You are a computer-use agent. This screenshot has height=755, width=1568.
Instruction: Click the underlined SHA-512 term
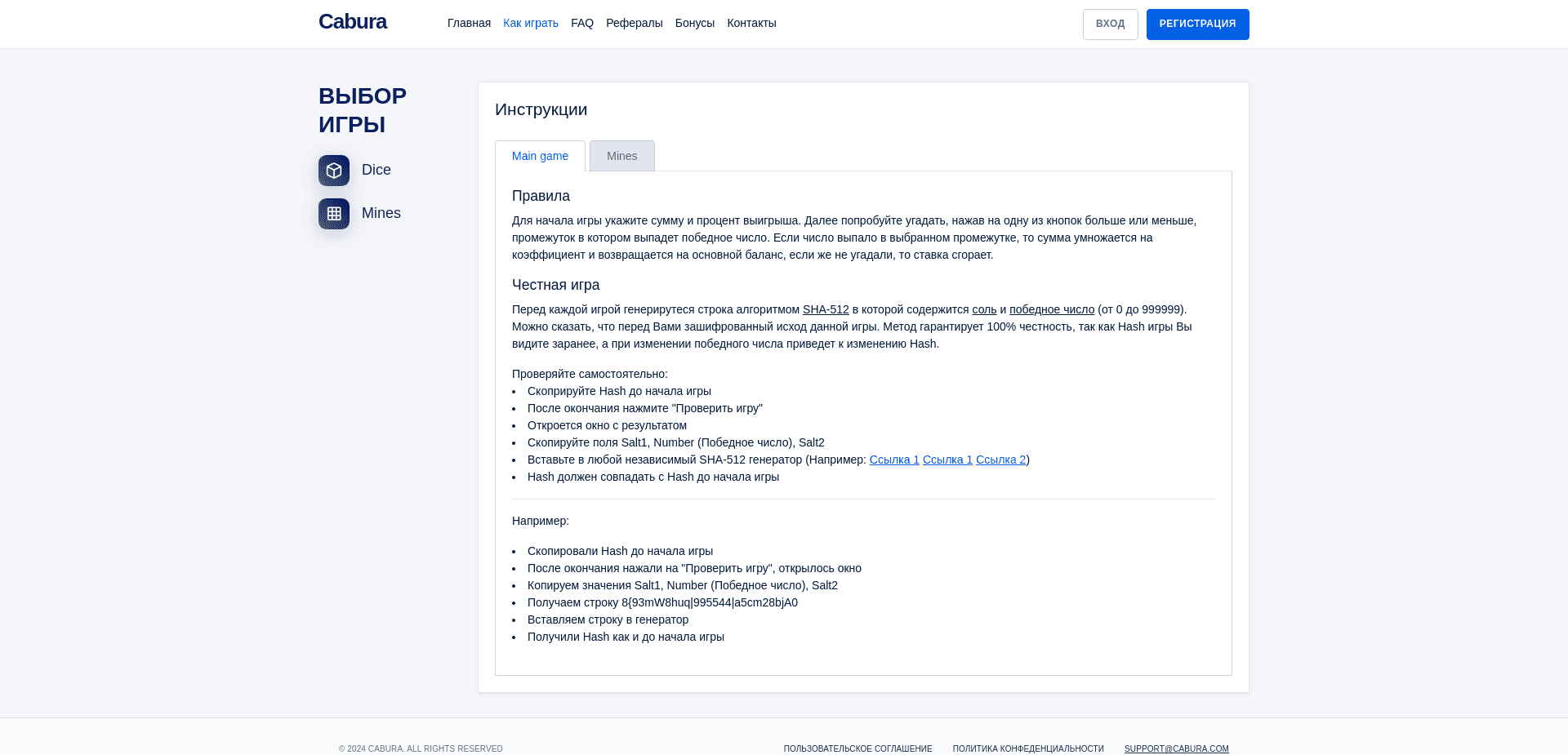click(x=826, y=309)
